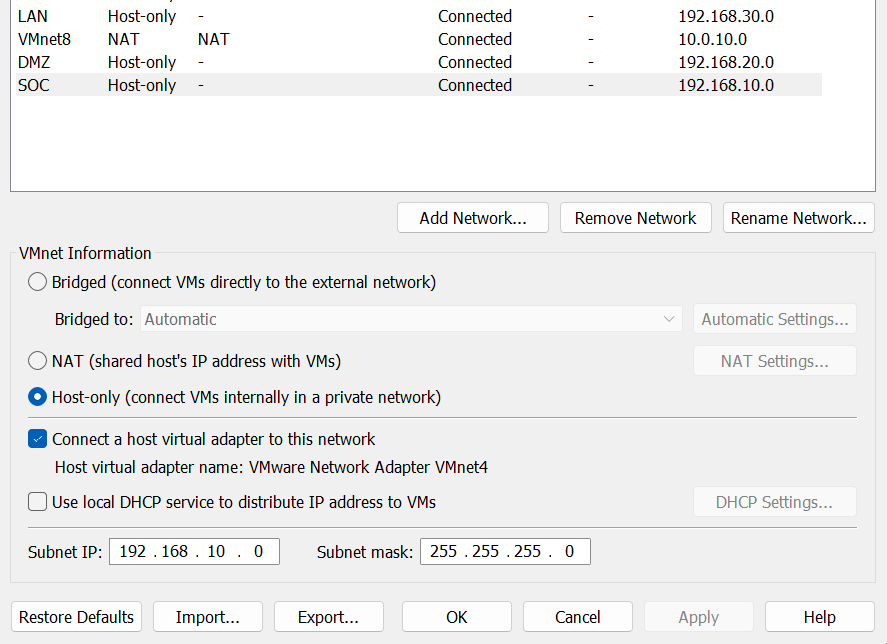Click the Subnet IP address field

tap(194, 551)
